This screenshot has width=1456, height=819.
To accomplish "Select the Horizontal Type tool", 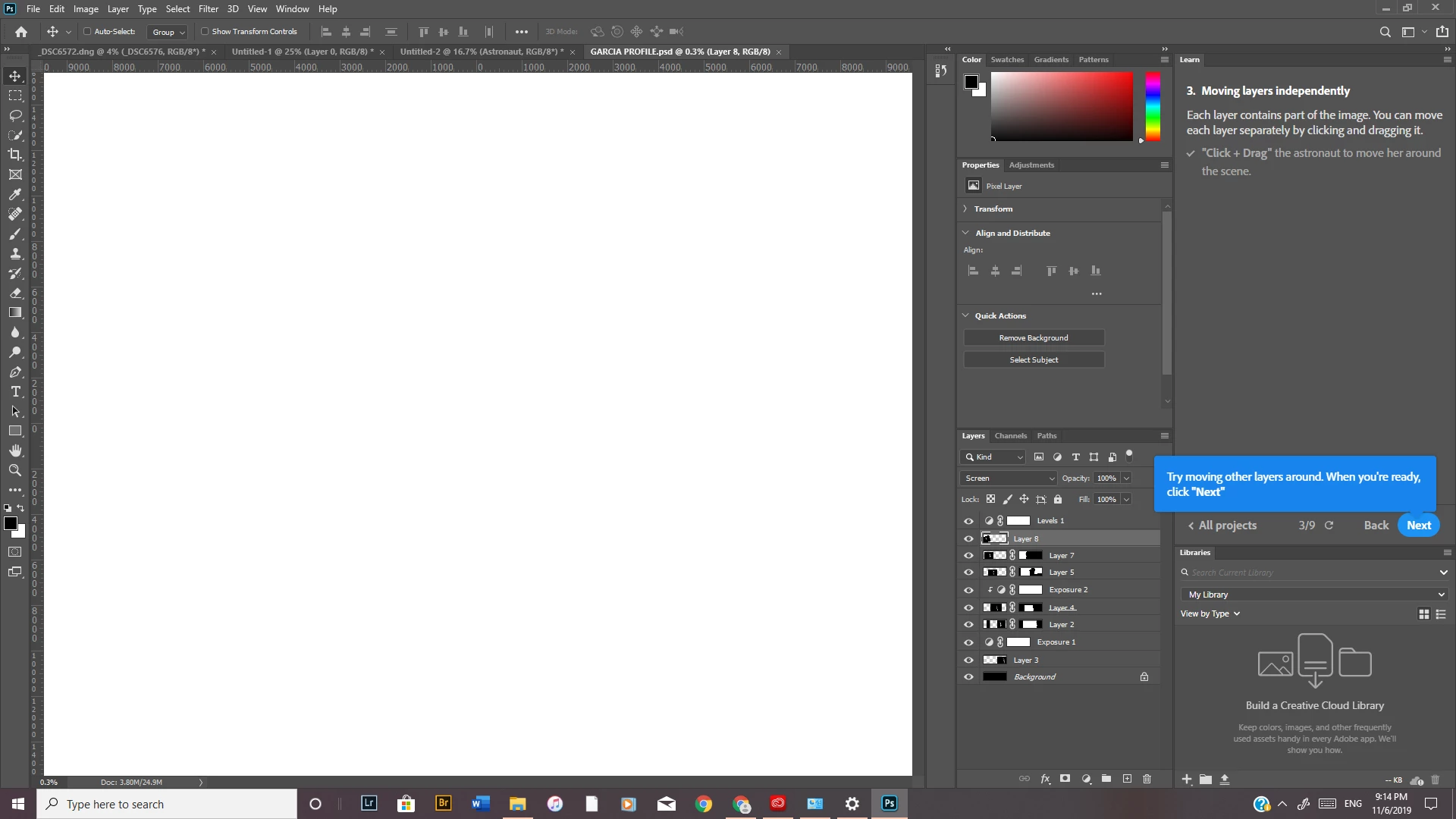I will point(15,391).
